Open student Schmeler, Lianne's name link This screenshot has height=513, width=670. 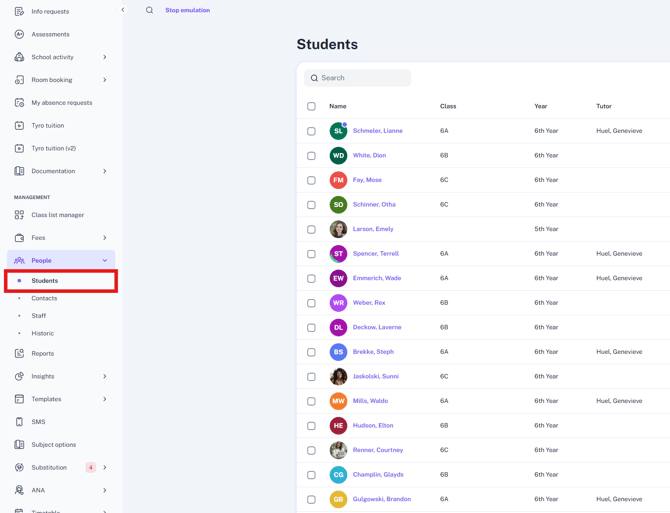[x=378, y=131]
